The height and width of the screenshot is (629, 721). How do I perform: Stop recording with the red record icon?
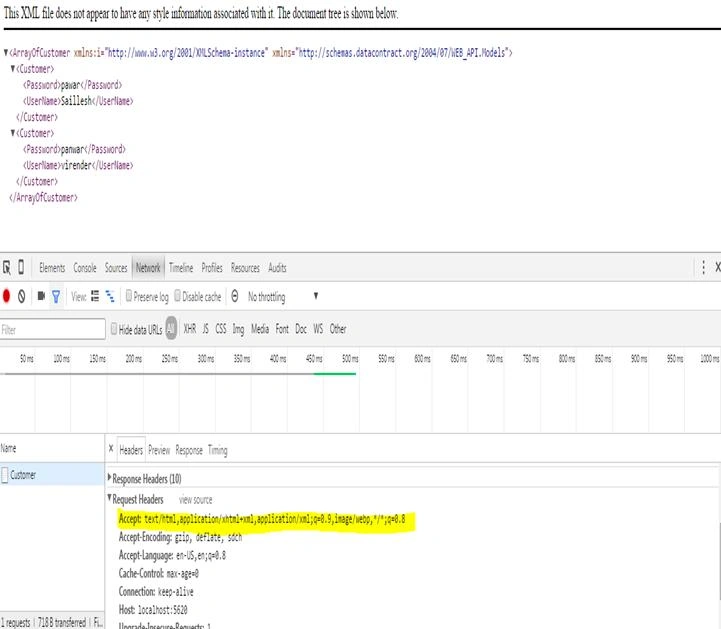click(x=6, y=296)
